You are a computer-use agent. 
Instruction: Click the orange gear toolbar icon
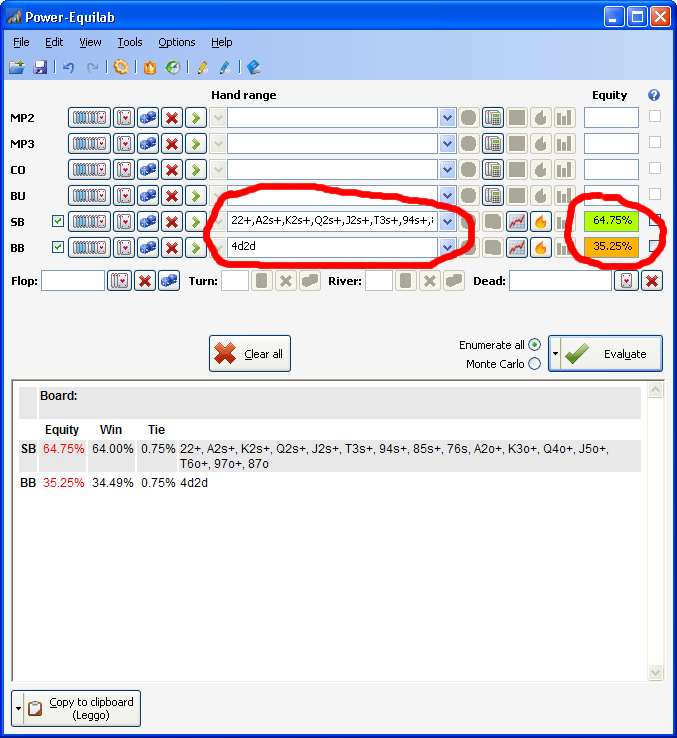pyautogui.click(x=121, y=67)
